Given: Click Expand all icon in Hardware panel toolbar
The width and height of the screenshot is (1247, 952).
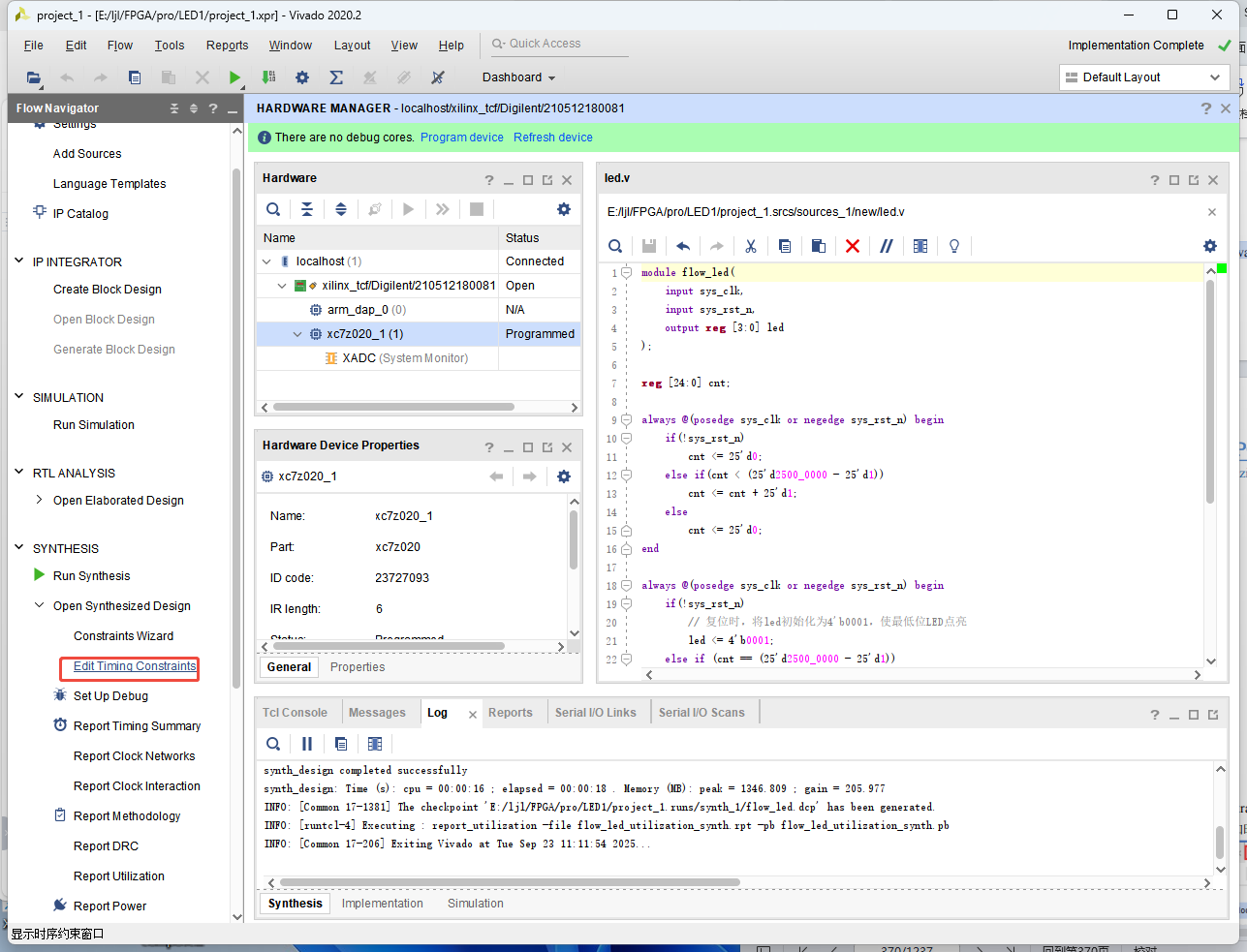Looking at the screenshot, I should point(341,209).
